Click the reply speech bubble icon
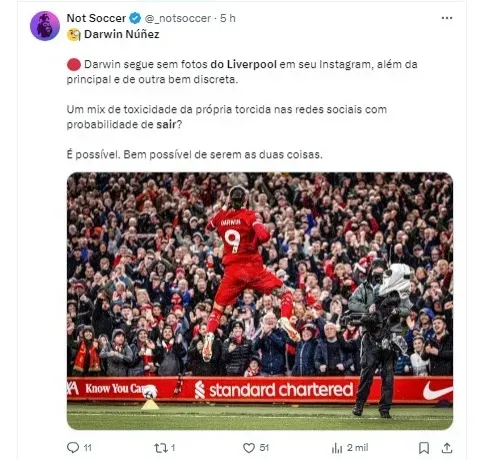Viewport: 489px width, 460px height. click(x=73, y=447)
